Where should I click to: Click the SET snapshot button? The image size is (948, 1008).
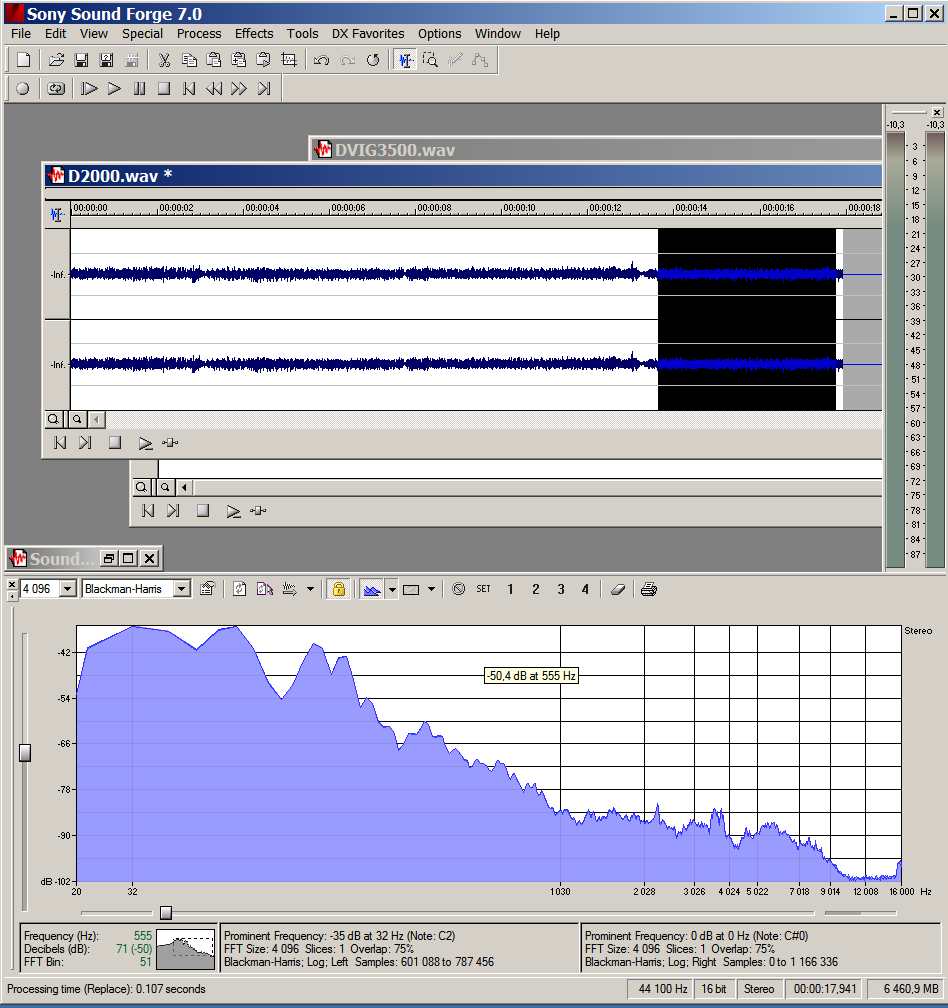point(483,588)
